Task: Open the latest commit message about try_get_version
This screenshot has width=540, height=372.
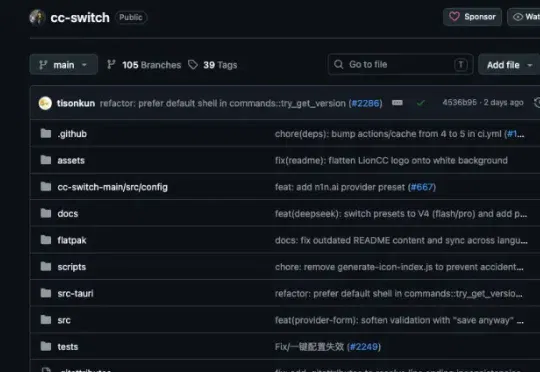Action: pyautogui.click(x=223, y=103)
